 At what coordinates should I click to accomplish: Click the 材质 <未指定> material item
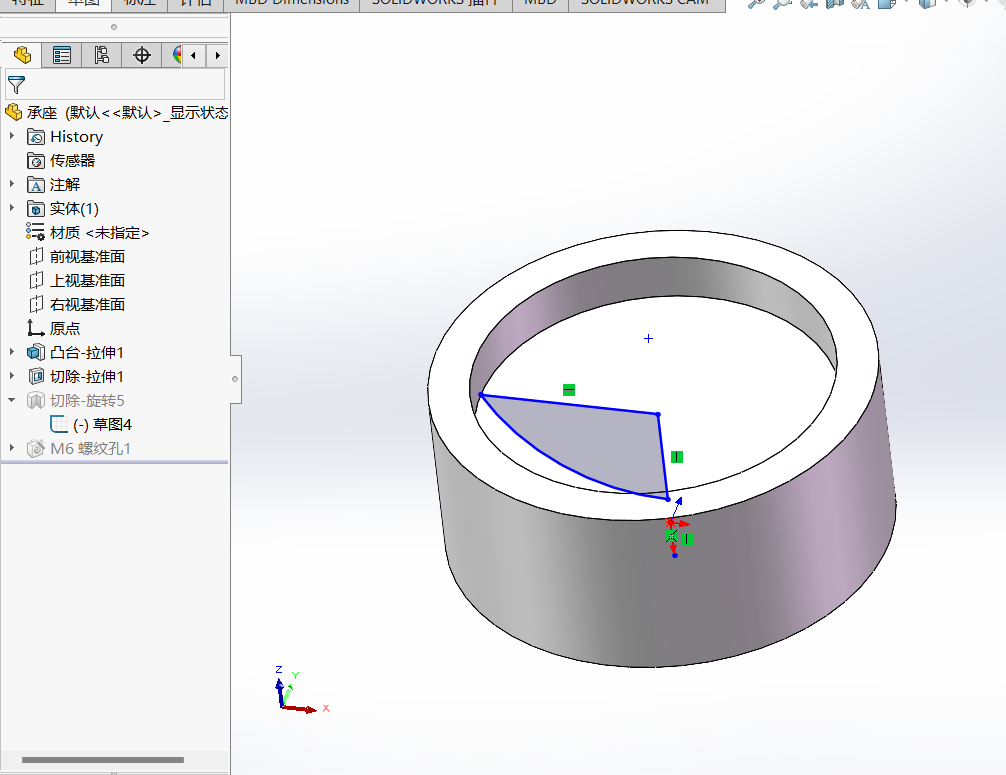click(x=87, y=233)
